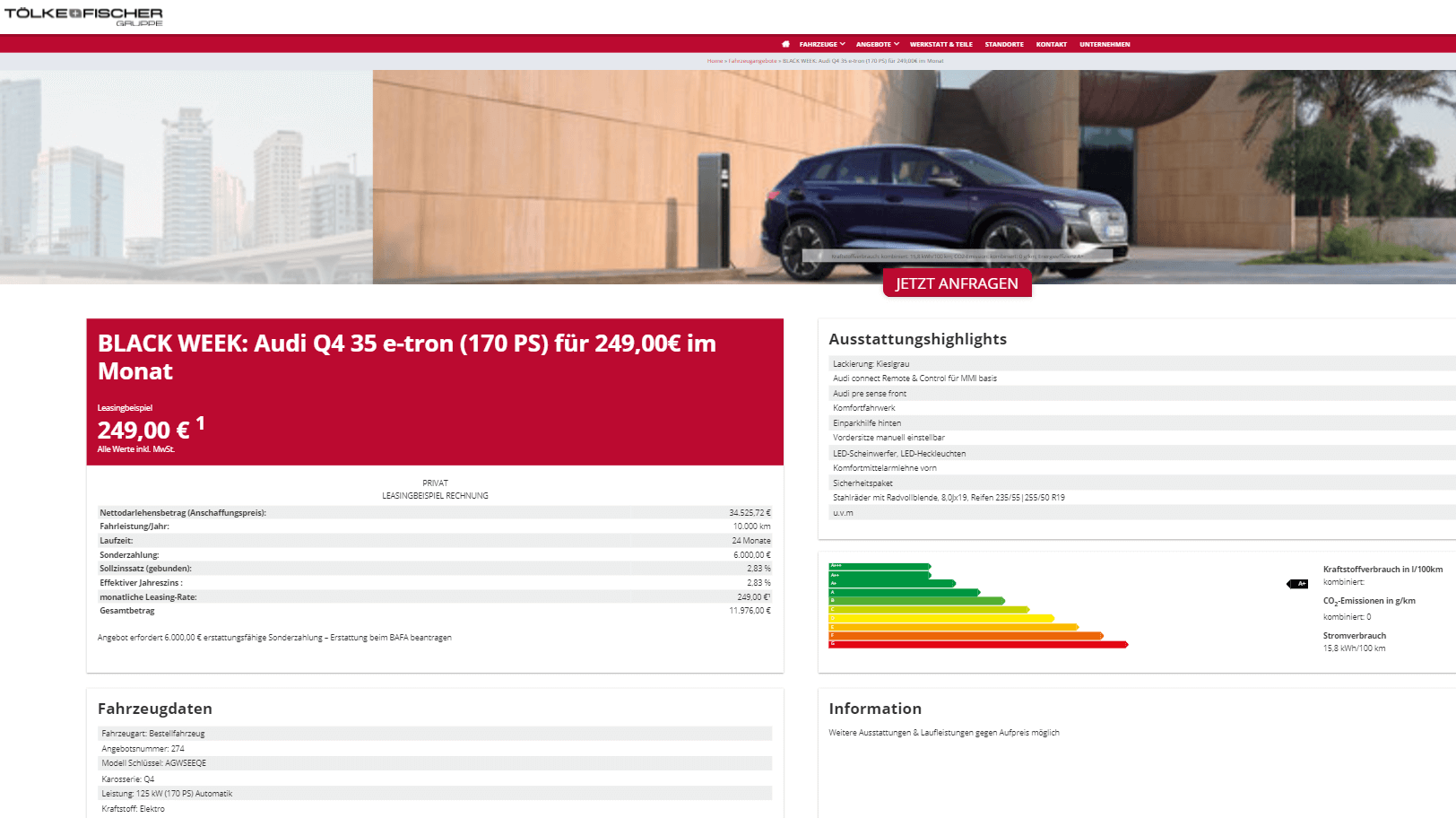Screen dimensions: 1456x818
Task: Open the Werkstatt & Teile menu
Action: pos(940,44)
